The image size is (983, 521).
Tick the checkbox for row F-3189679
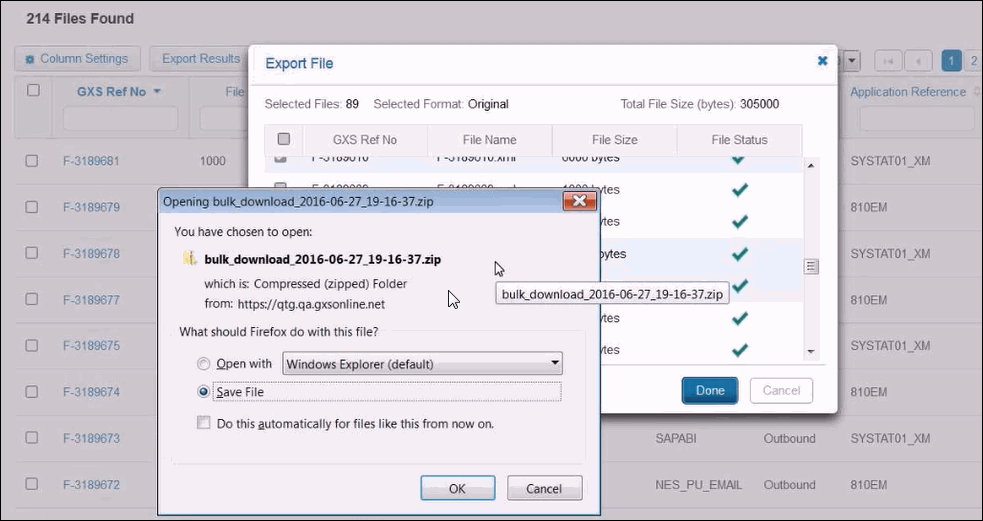pyautogui.click(x=32, y=207)
